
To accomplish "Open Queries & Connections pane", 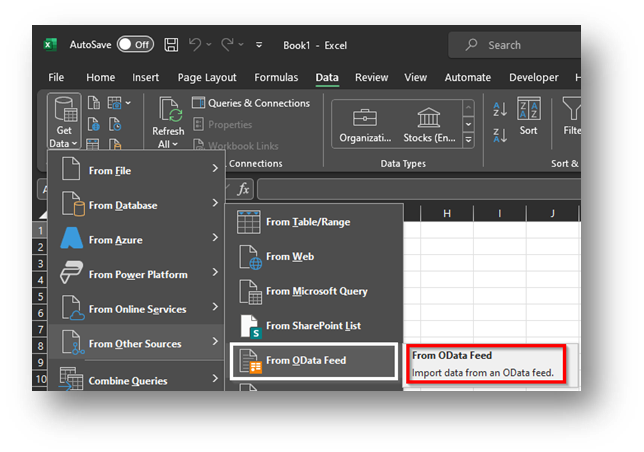I will point(251,103).
